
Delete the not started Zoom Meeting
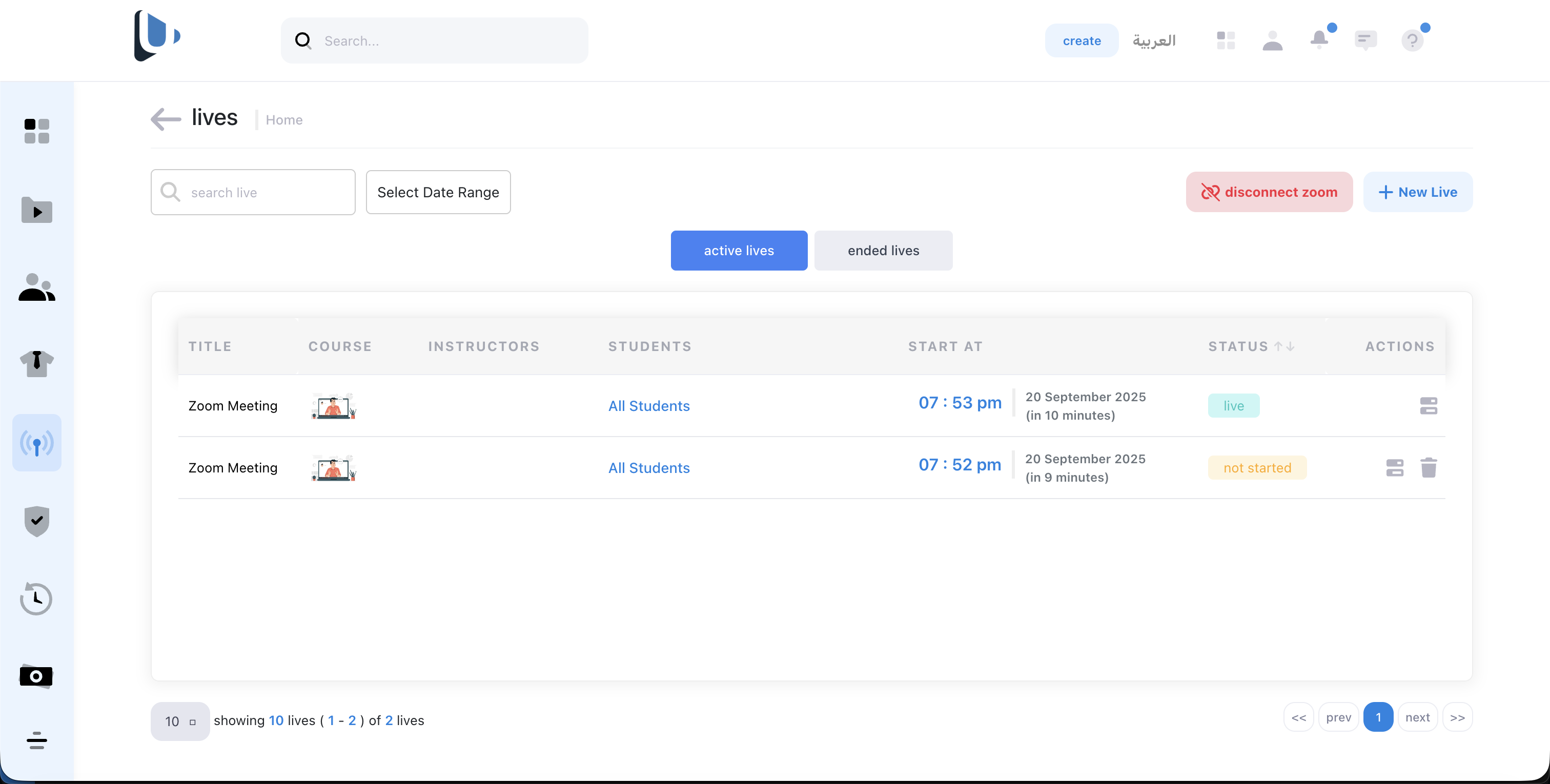tap(1429, 467)
